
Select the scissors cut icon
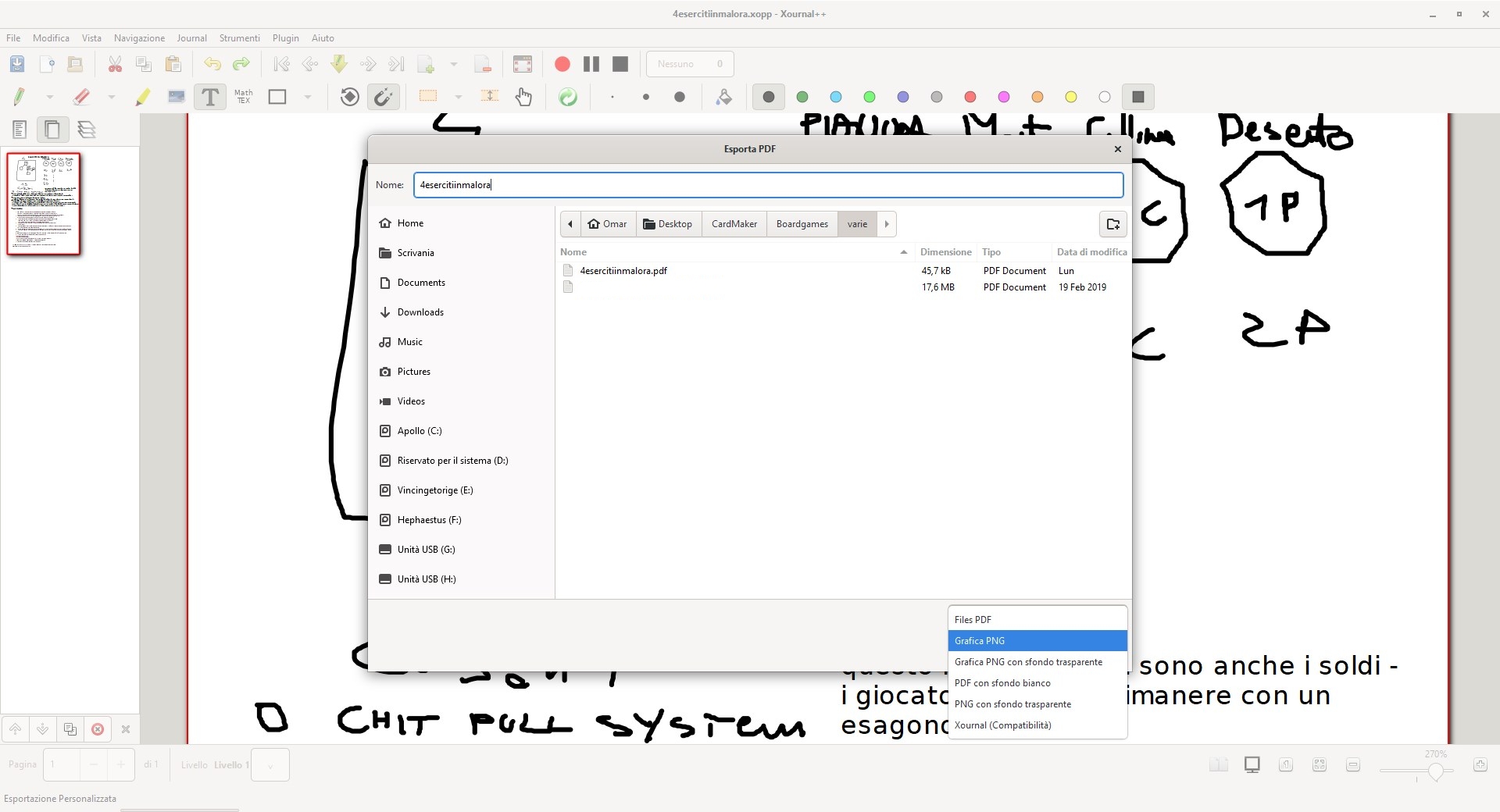(x=115, y=64)
